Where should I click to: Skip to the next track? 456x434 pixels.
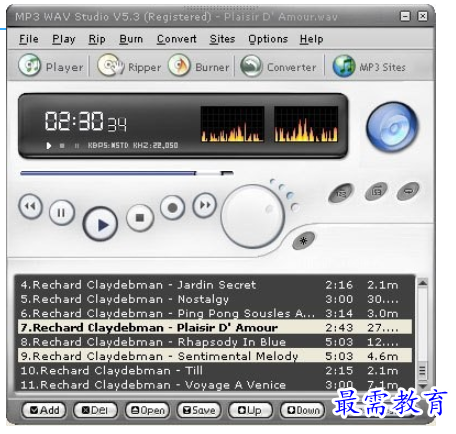205,205
